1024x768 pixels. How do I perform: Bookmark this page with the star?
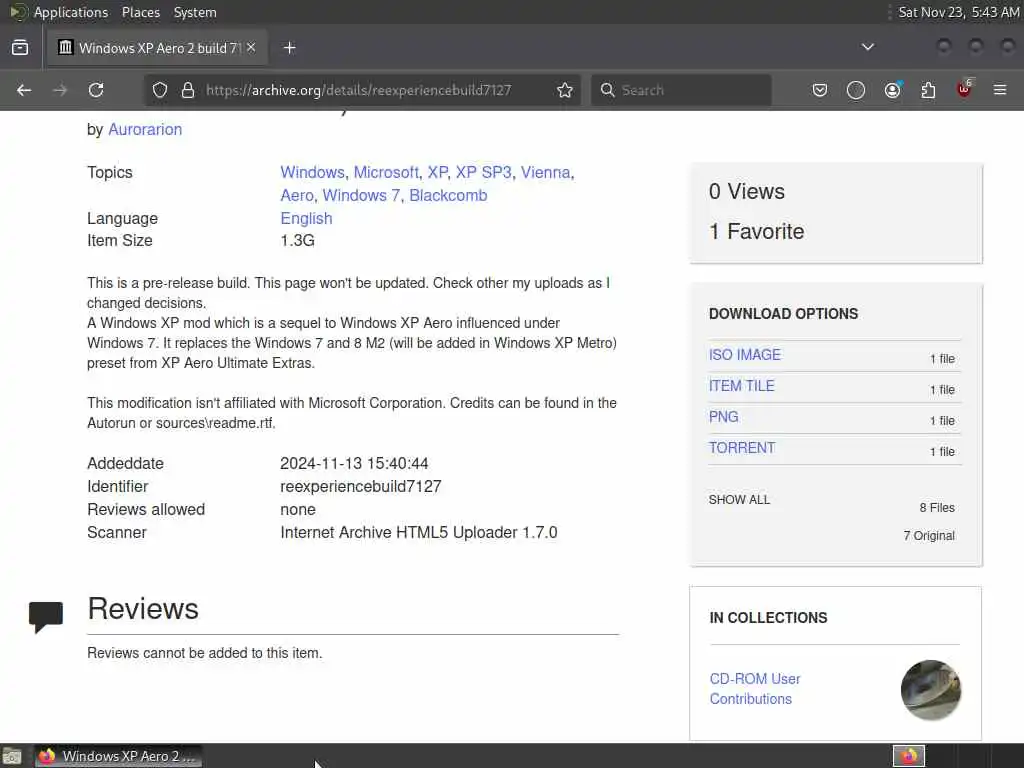[565, 90]
